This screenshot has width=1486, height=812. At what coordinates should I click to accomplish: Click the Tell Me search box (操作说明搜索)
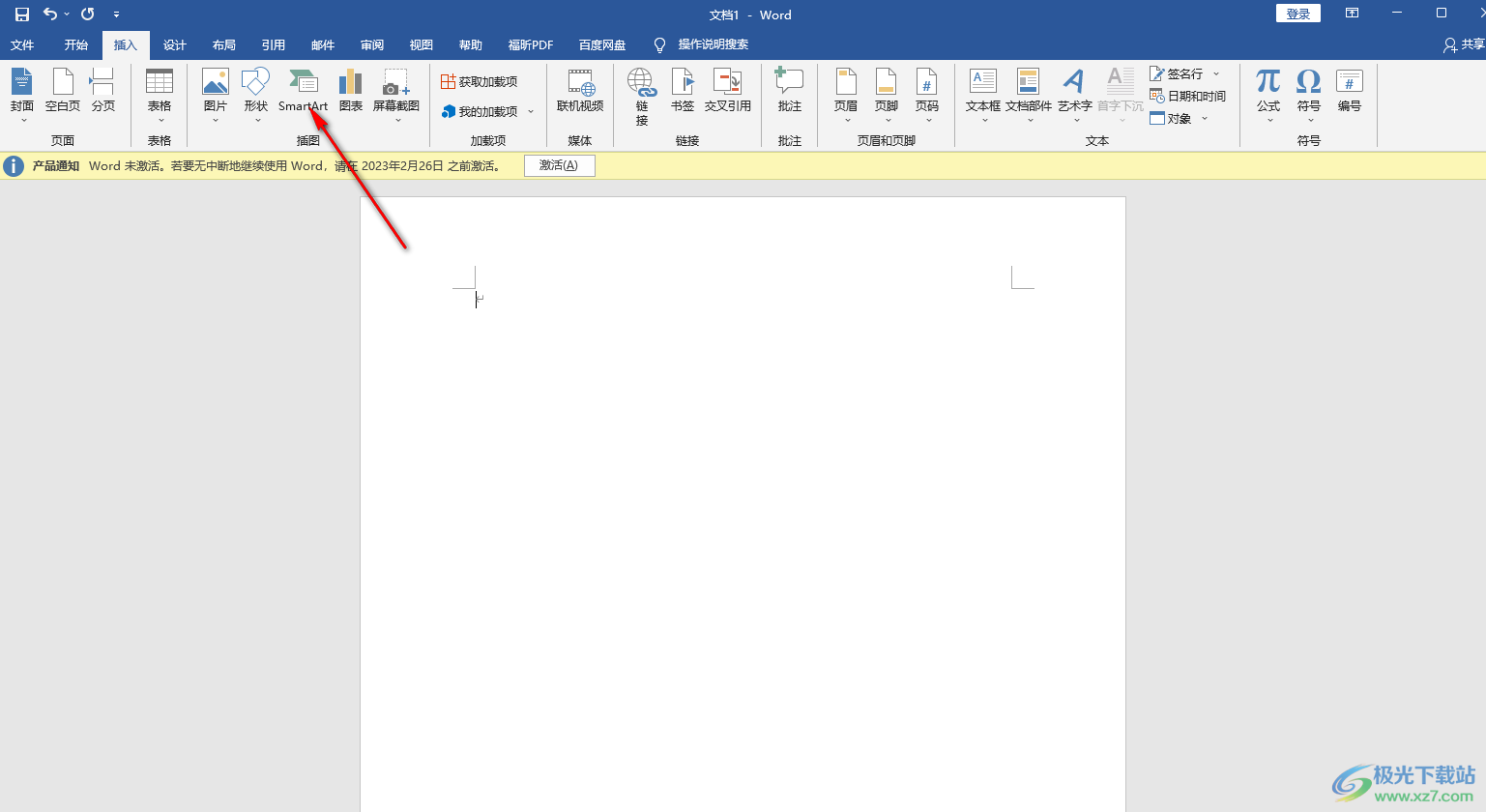(x=713, y=44)
